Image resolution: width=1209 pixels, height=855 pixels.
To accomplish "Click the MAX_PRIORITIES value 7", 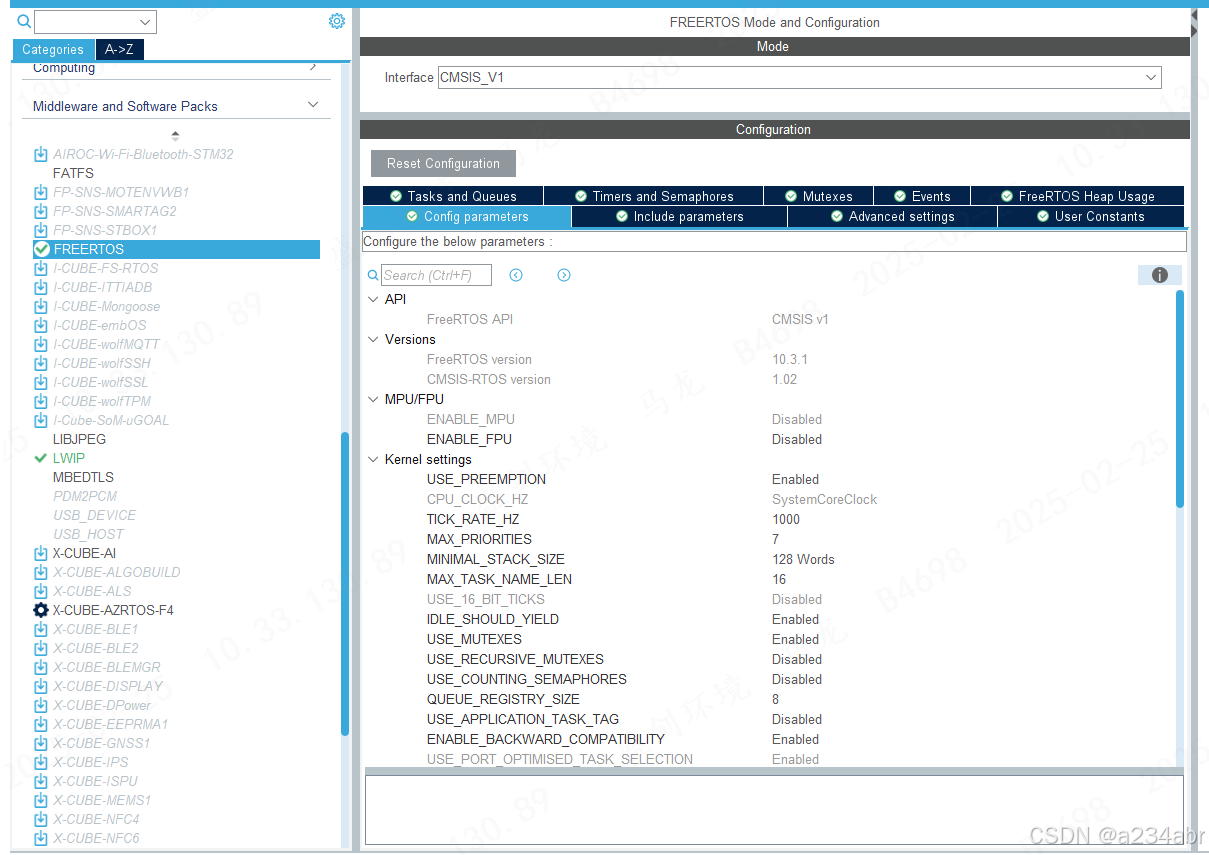I will (x=775, y=539).
